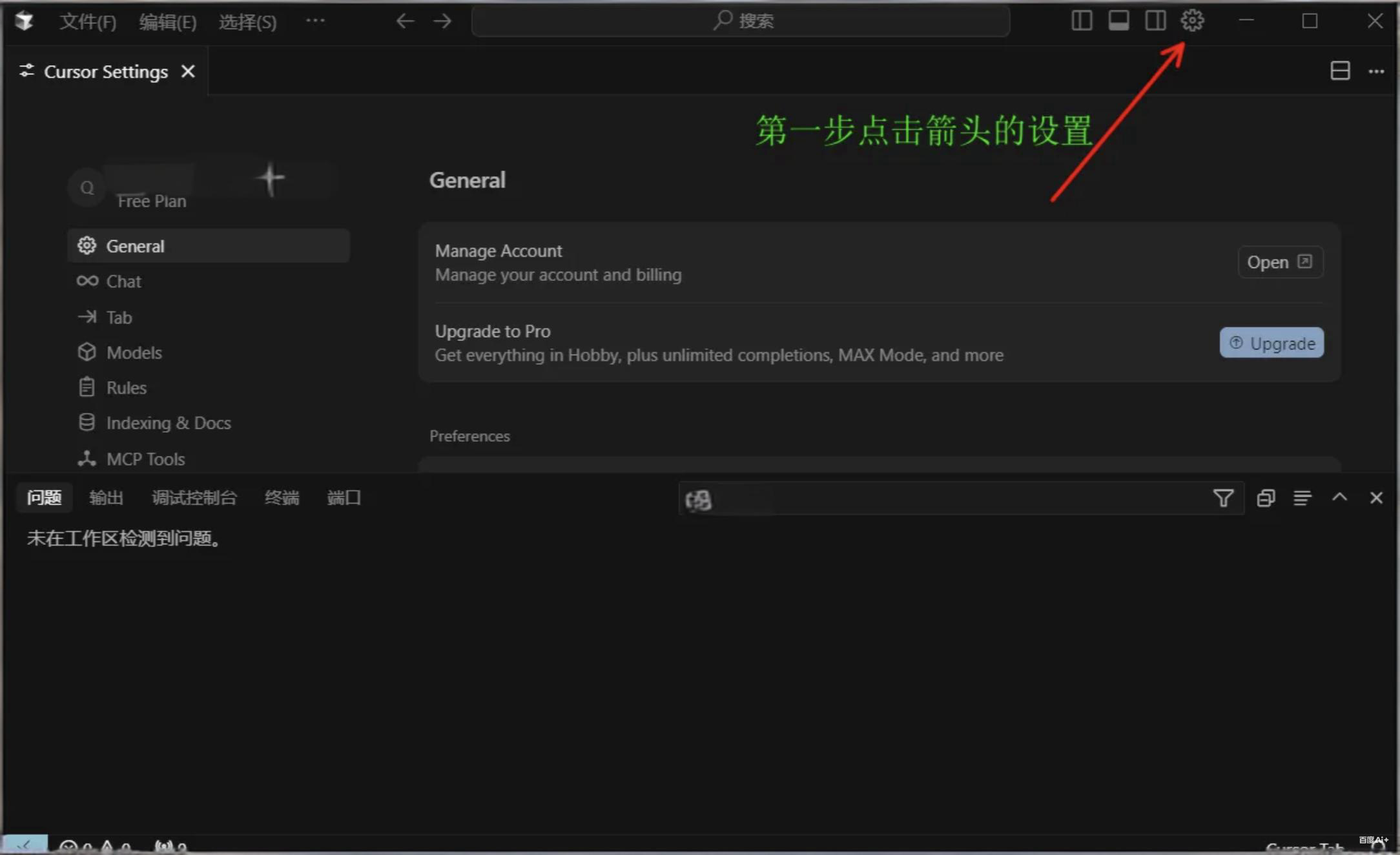Toggle primary sidebar layout icon

coord(1082,21)
